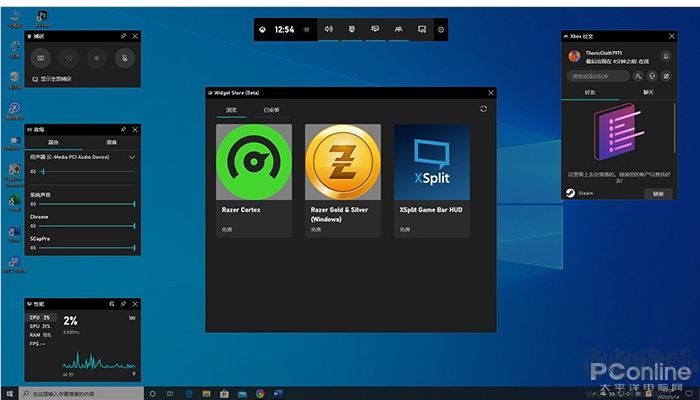Close the Widget Store window
The width and height of the screenshot is (700, 400).
(x=491, y=93)
